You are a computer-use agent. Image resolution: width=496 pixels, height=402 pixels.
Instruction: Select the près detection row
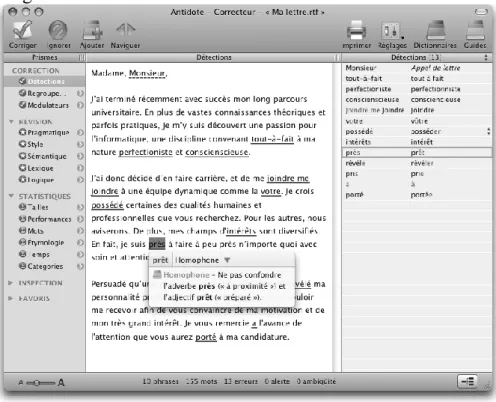pyautogui.click(x=417, y=153)
